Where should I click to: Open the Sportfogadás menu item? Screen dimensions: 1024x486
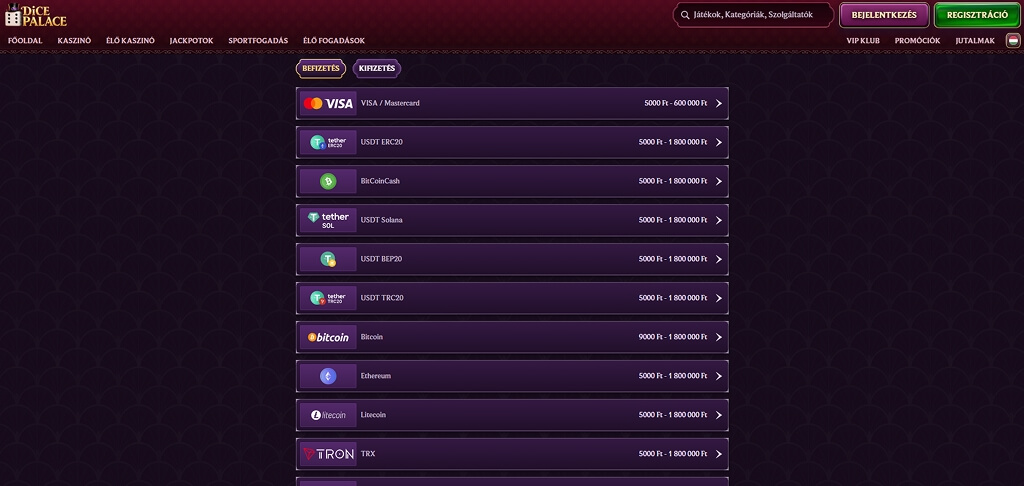[x=258, y=40]
